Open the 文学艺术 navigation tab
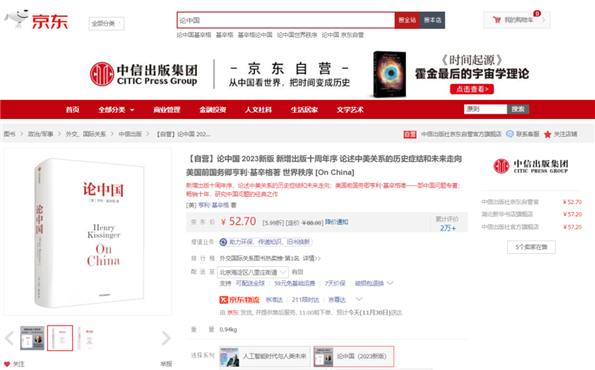 tap(350, 110)
